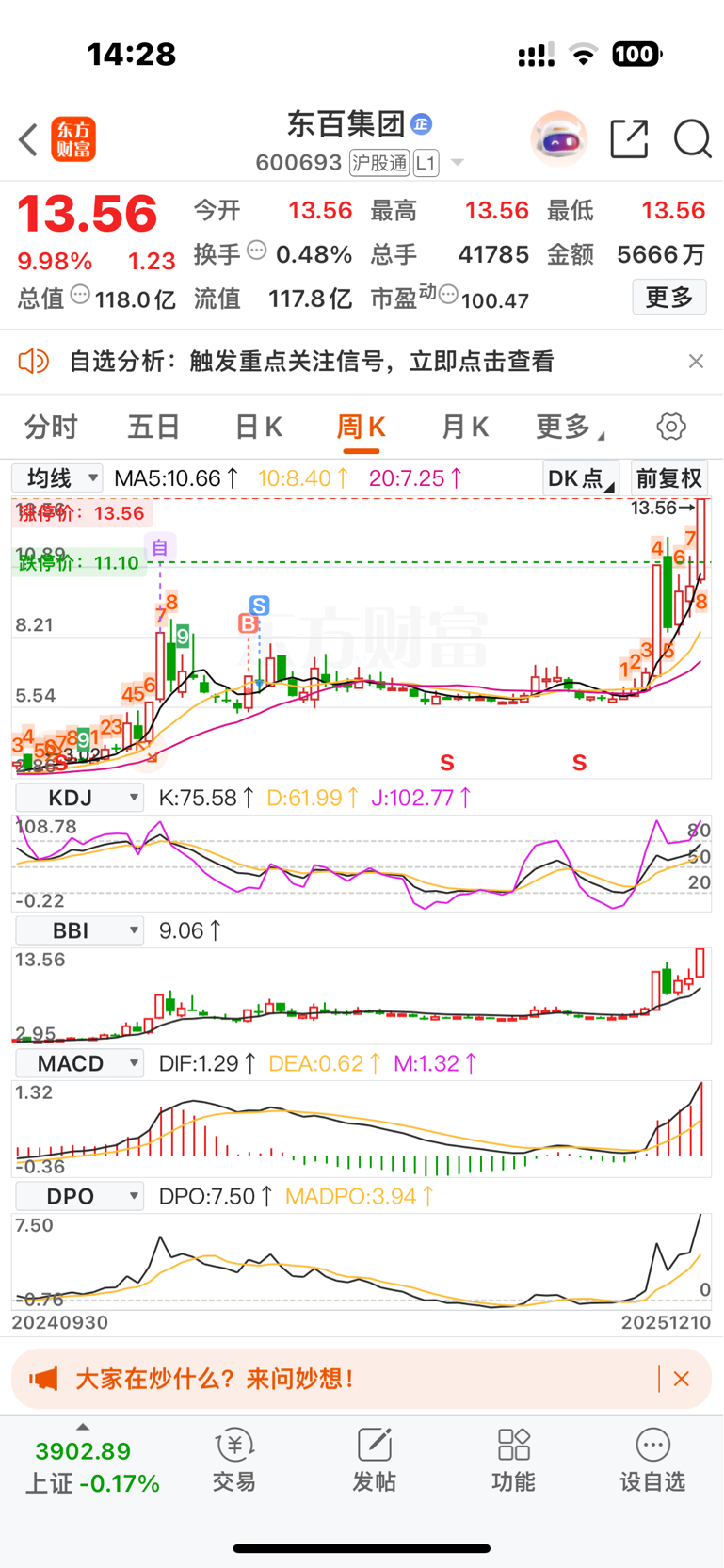Image resolution: width=724 pixels, height=1568 pixels.
Task: Open the 东方财富 logo icon
Action: click(73, 139)
